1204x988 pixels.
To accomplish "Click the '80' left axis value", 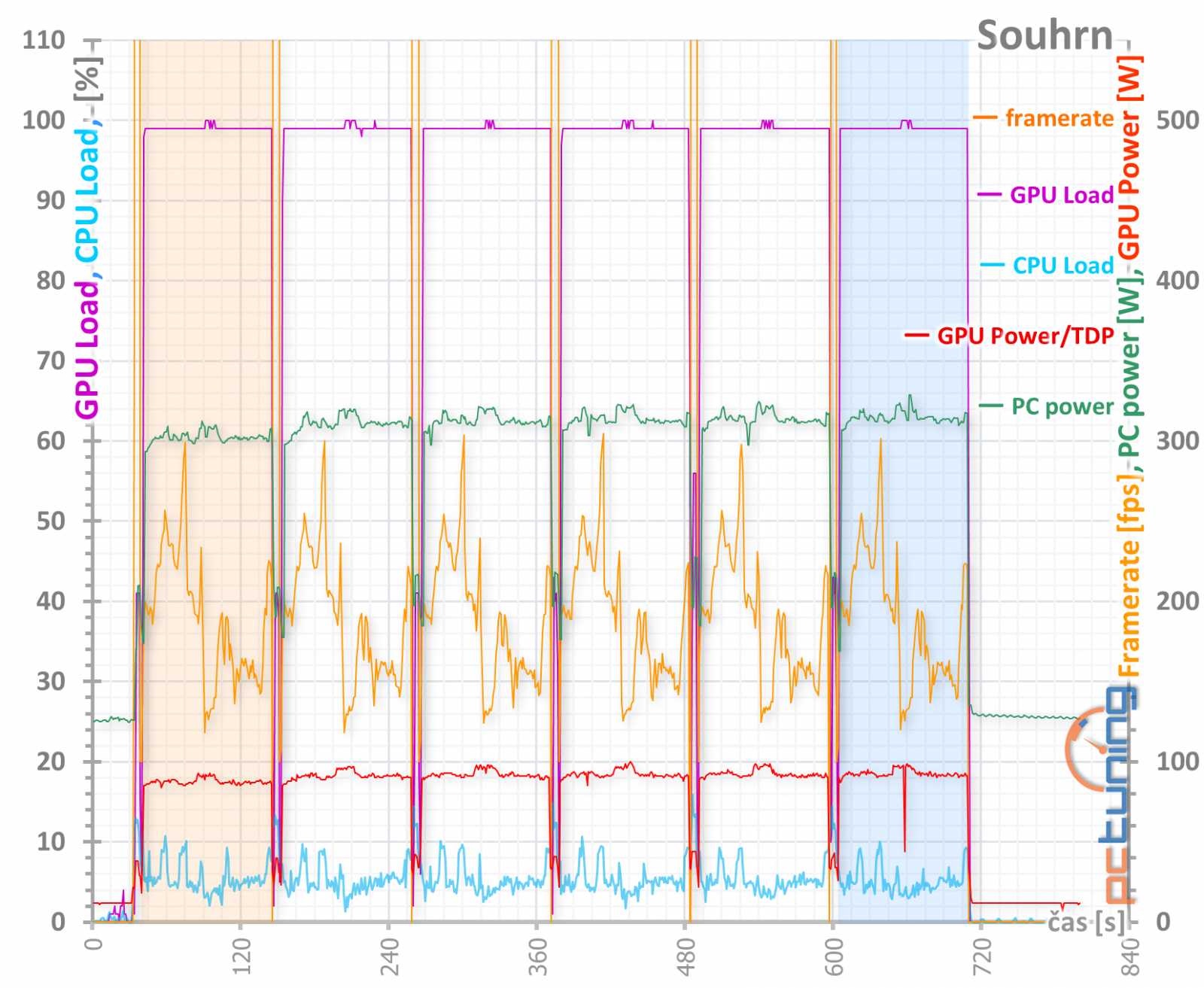I will (51, 280).
